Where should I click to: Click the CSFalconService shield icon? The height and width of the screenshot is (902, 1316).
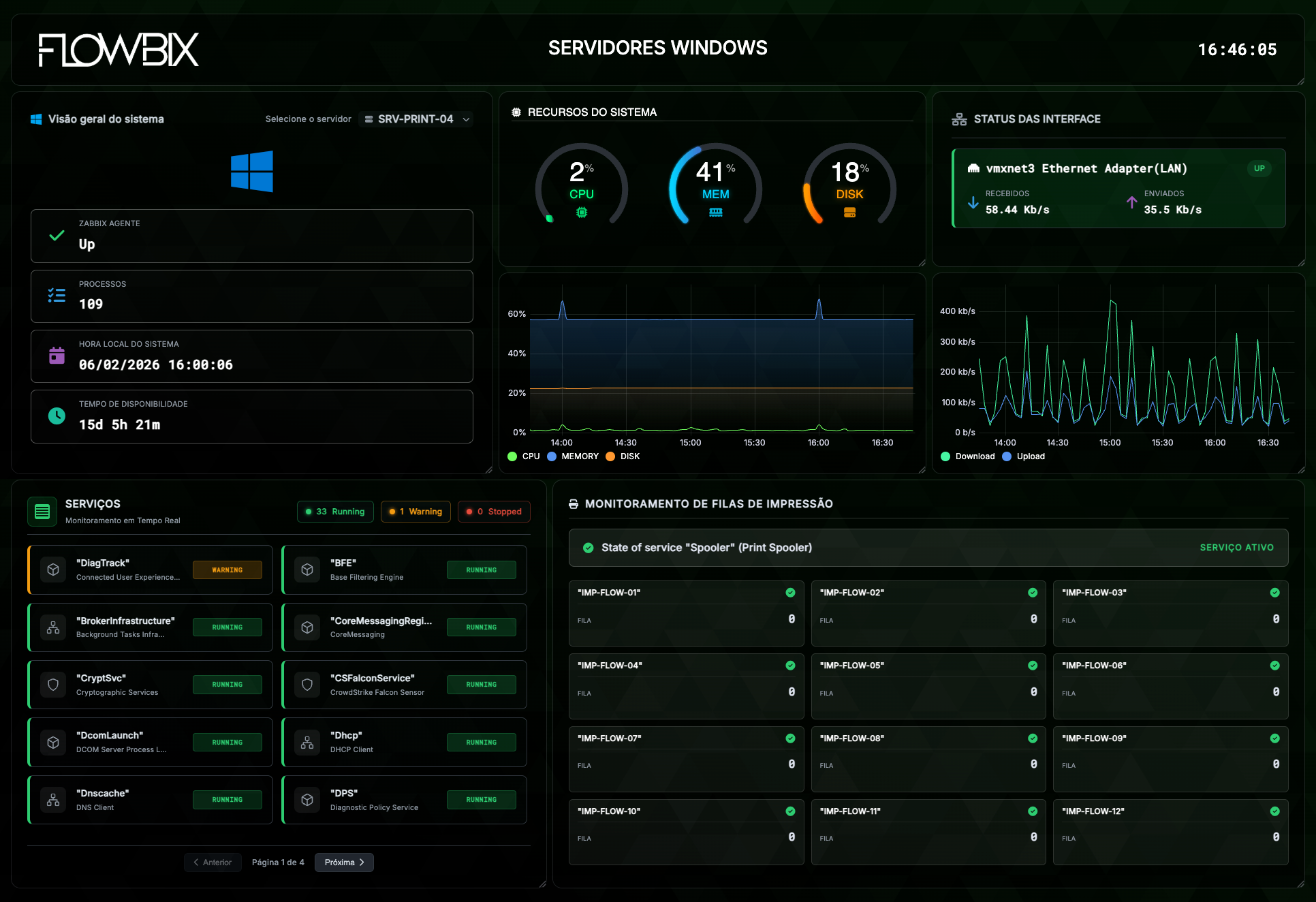[307, 685]
